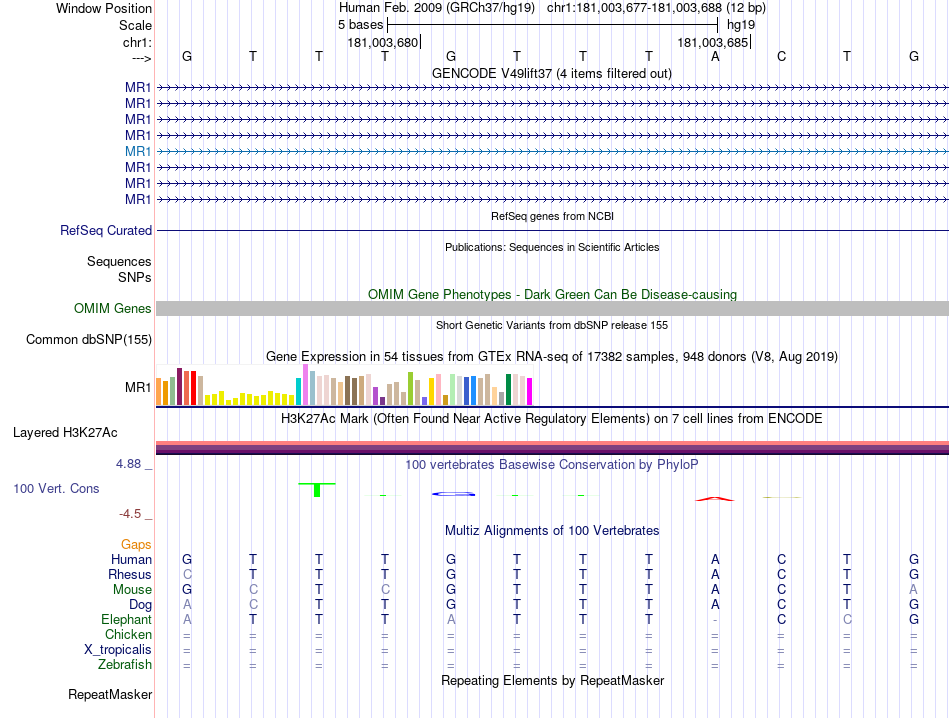Viewport: 950px width, 718px height.
Task: Click the gray mismatch A in Mouse row
Action: (913, 590)
